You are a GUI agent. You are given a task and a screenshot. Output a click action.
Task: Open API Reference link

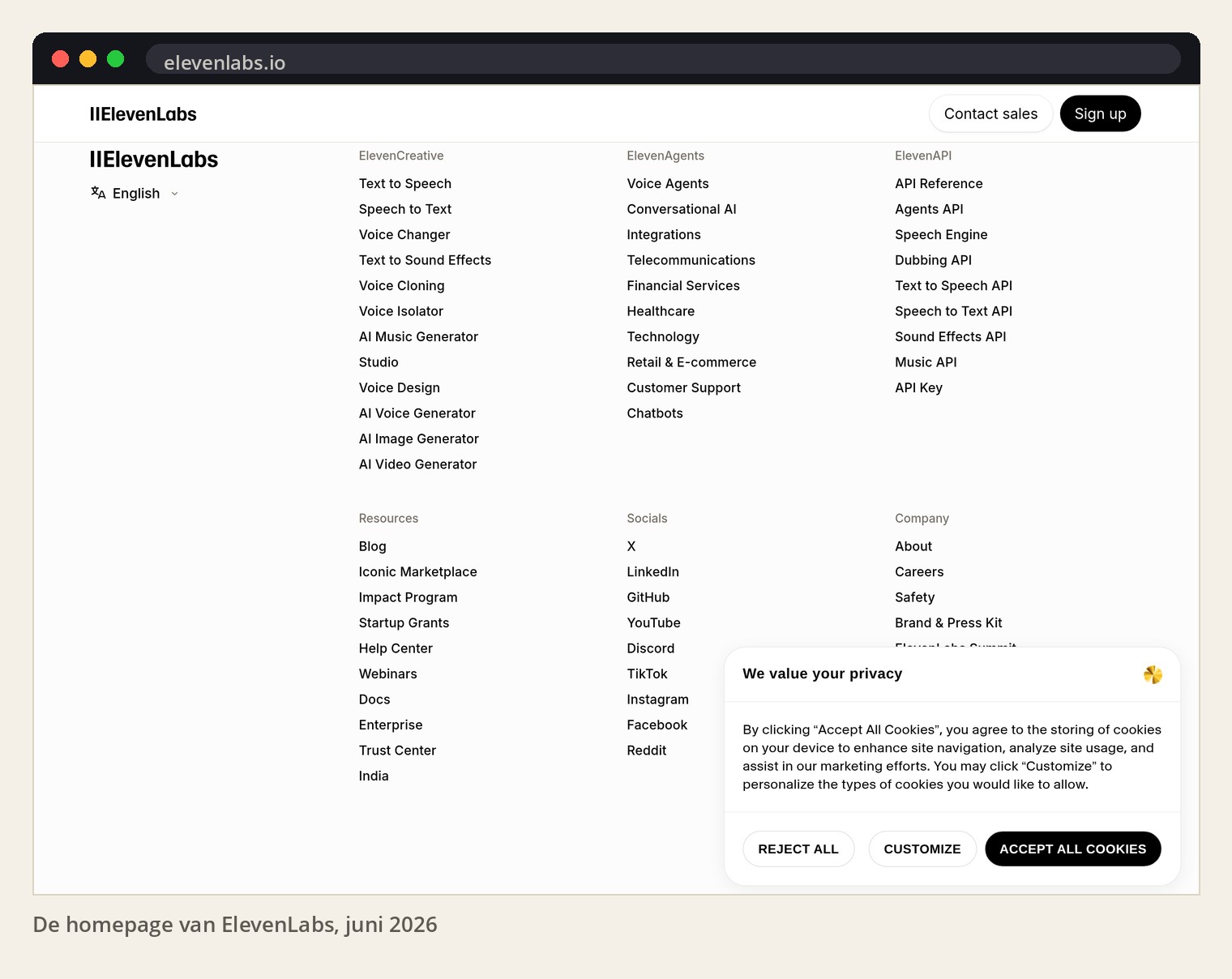click(x=939, y=184)
